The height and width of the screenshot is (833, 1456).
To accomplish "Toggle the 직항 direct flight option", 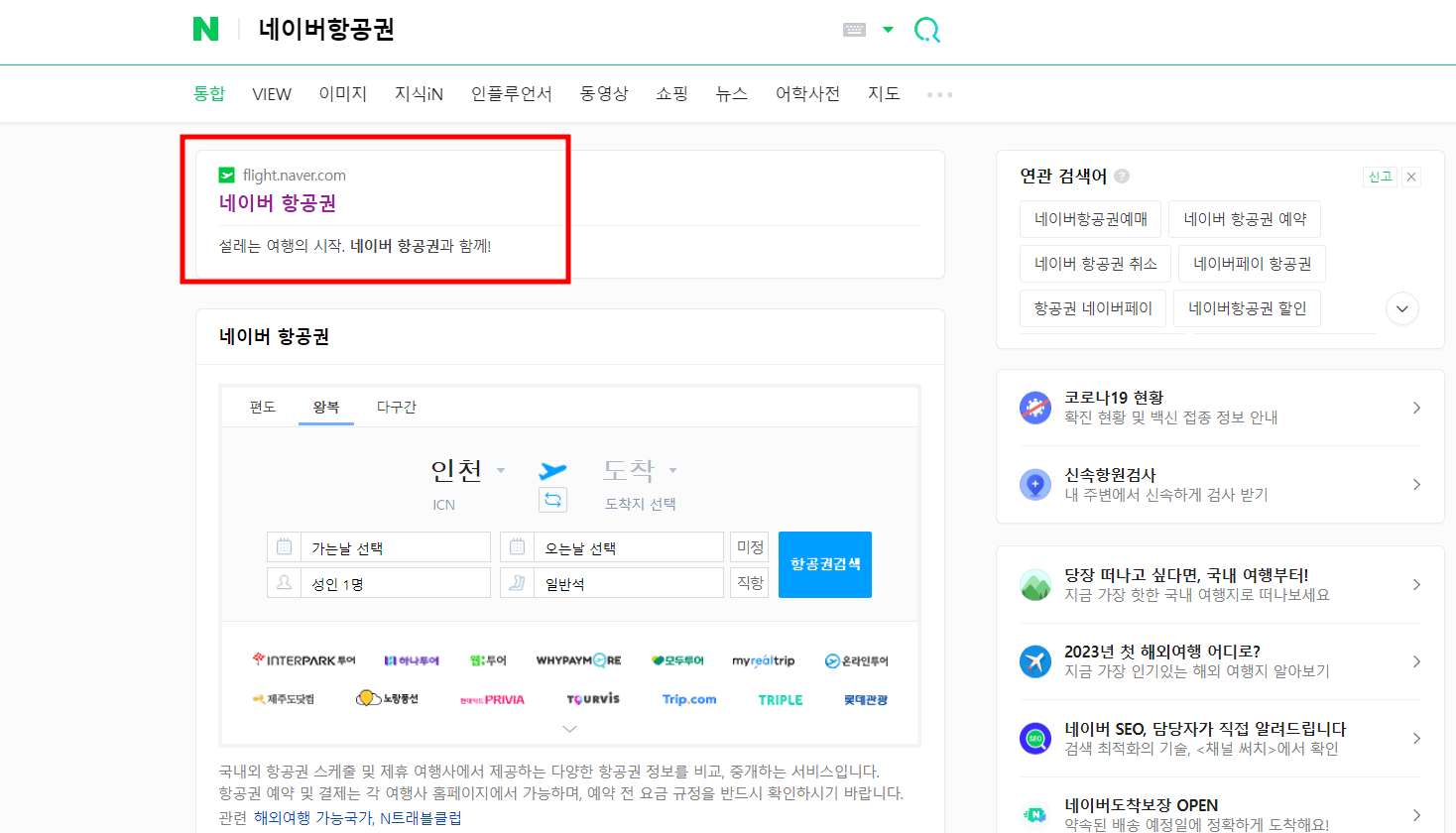I will click(750, 582).
